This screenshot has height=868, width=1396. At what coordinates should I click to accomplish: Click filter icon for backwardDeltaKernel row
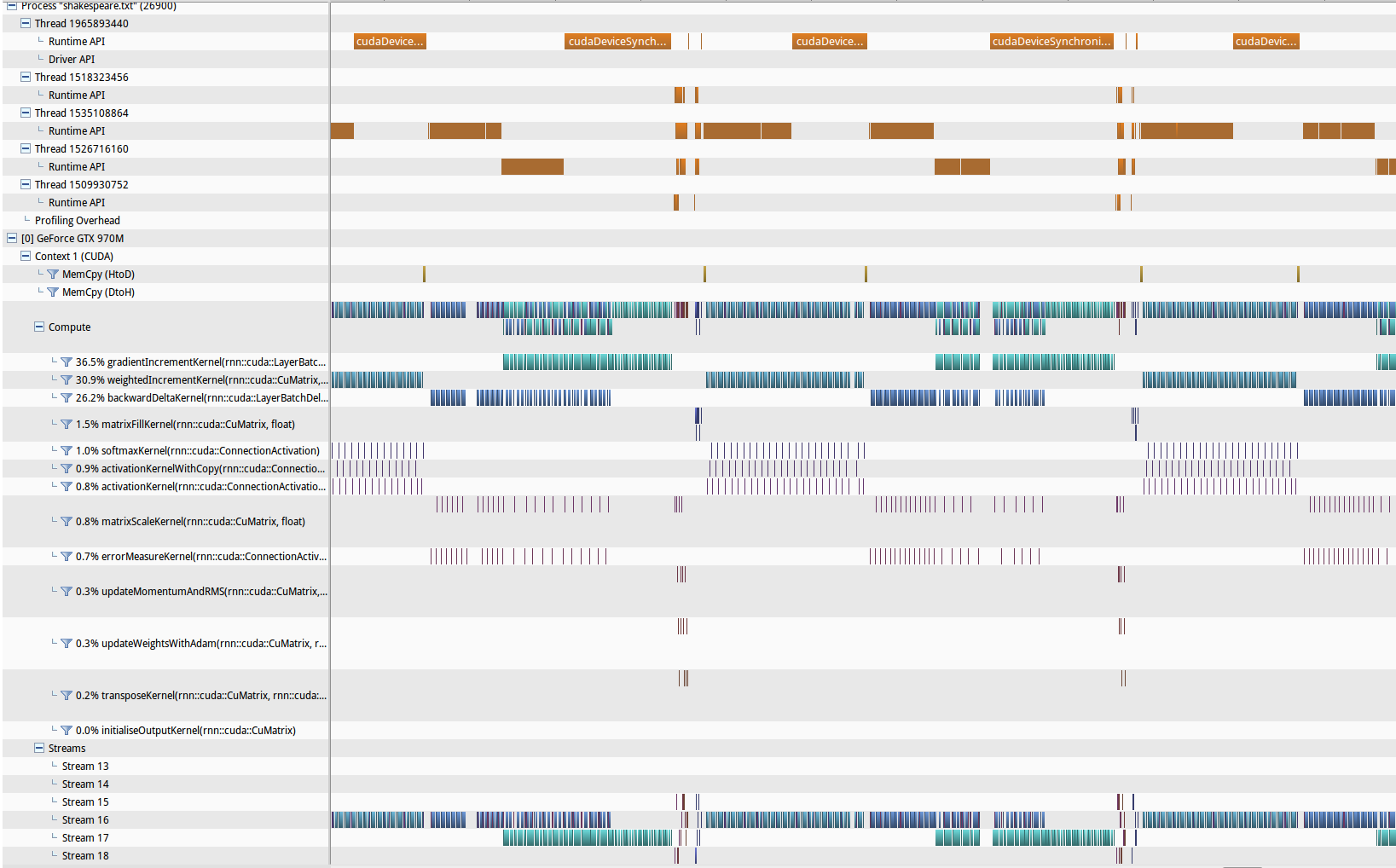point(67,398)
